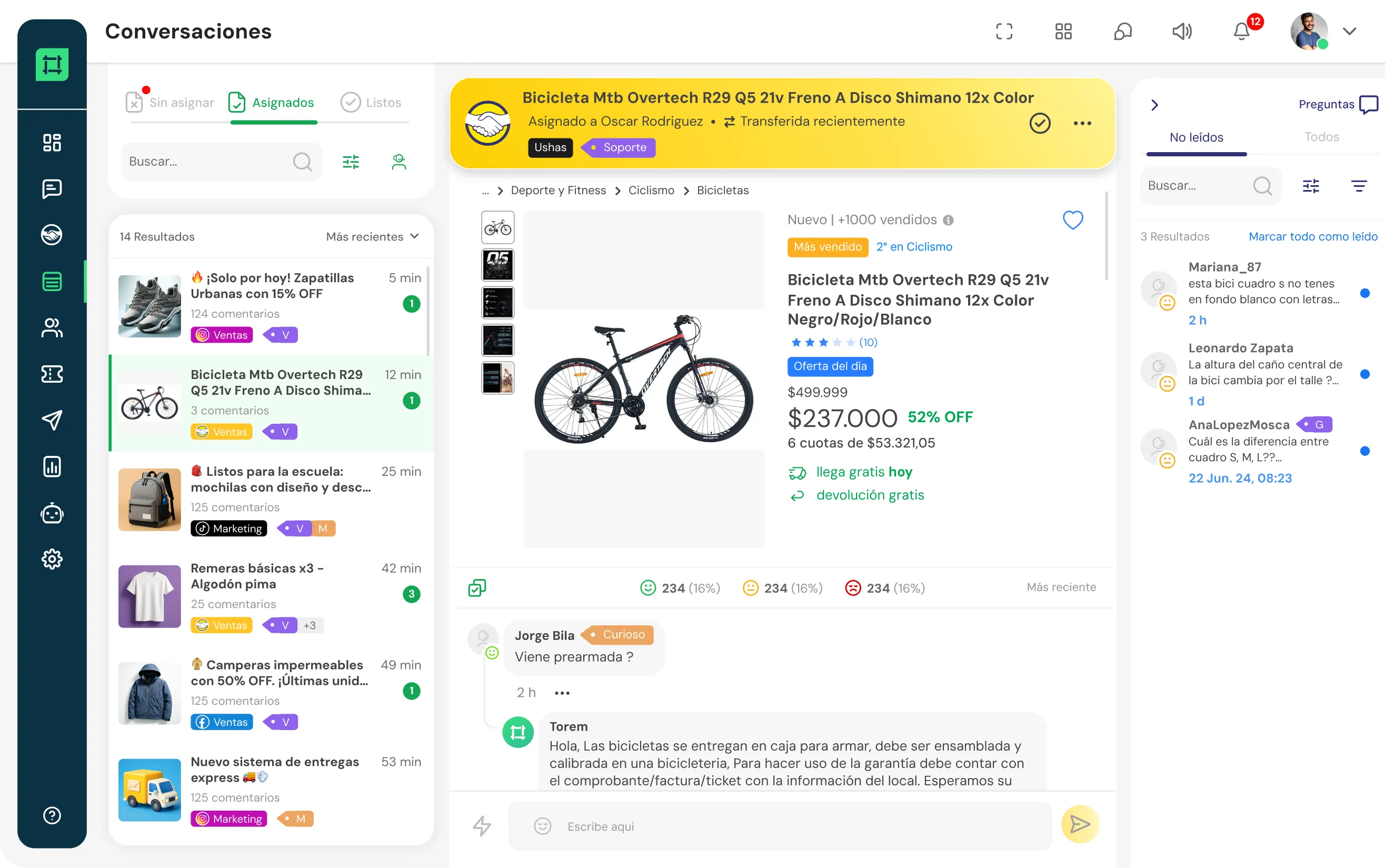The height and width of the screenshot is (868, 1385).
Task: Select the No leídos tab
Action: click(x=1197, y=138)
